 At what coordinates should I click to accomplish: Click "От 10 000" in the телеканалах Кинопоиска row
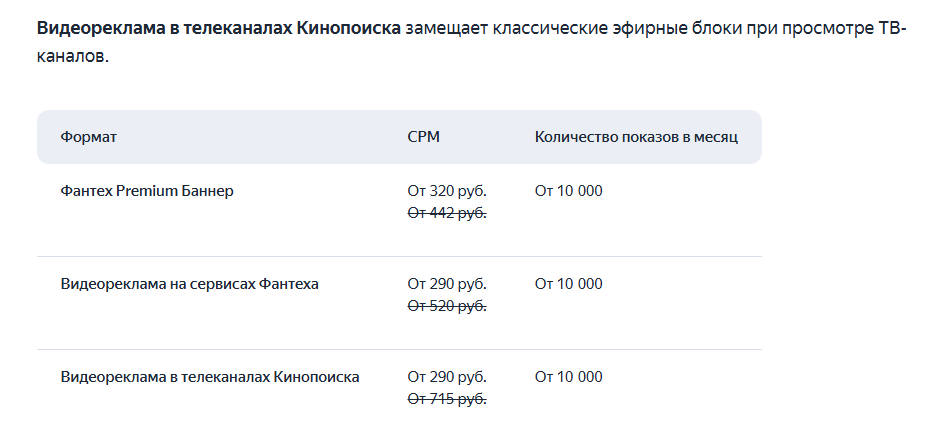(568, 377)
